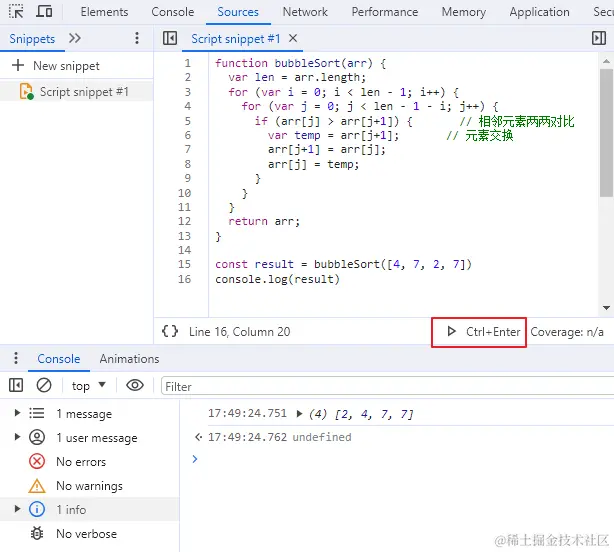Click the console prompt chevron
This screenshot has width=614, height=552.
(x=195, y=459)
